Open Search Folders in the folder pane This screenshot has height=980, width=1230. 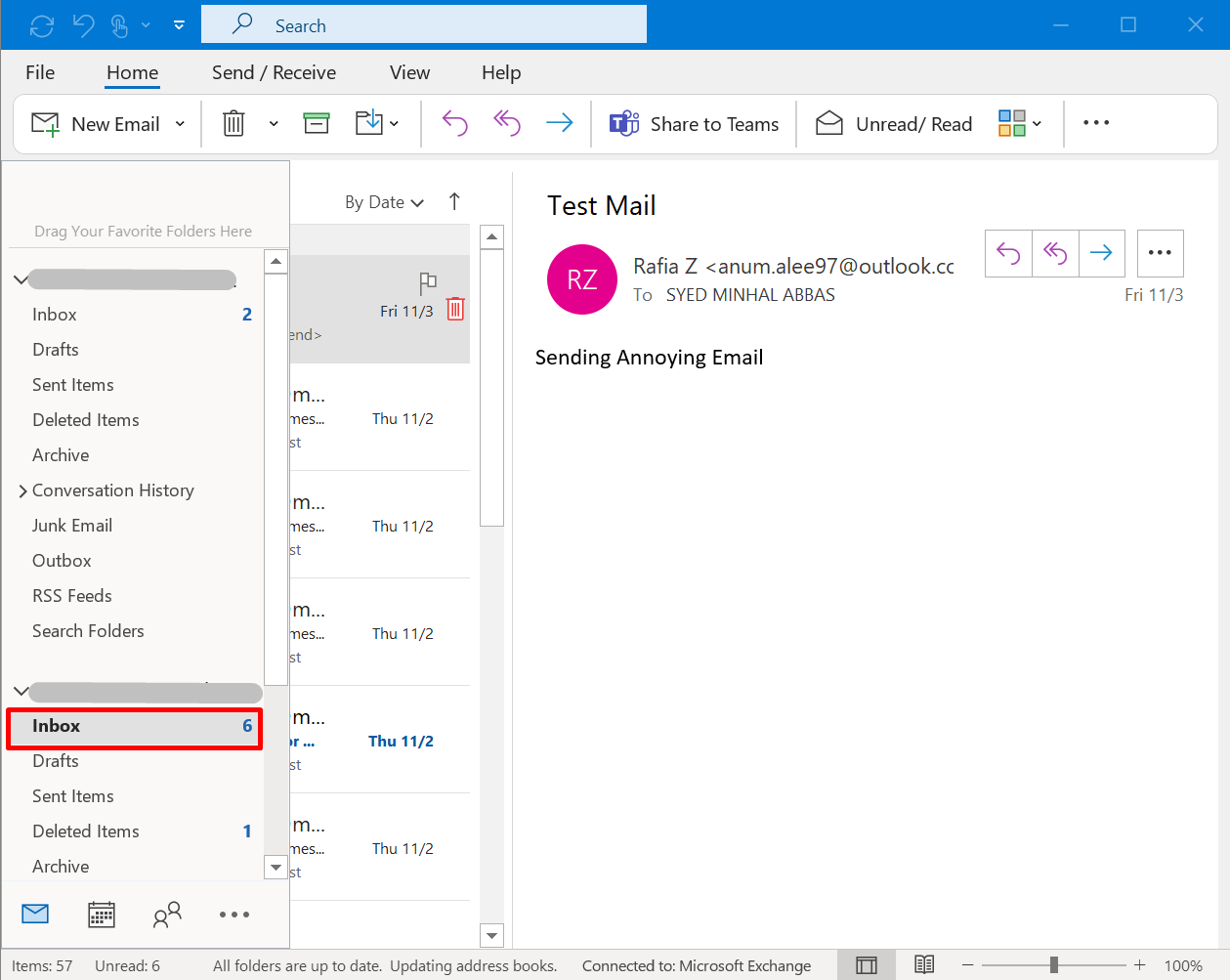[x=88, y=631]
